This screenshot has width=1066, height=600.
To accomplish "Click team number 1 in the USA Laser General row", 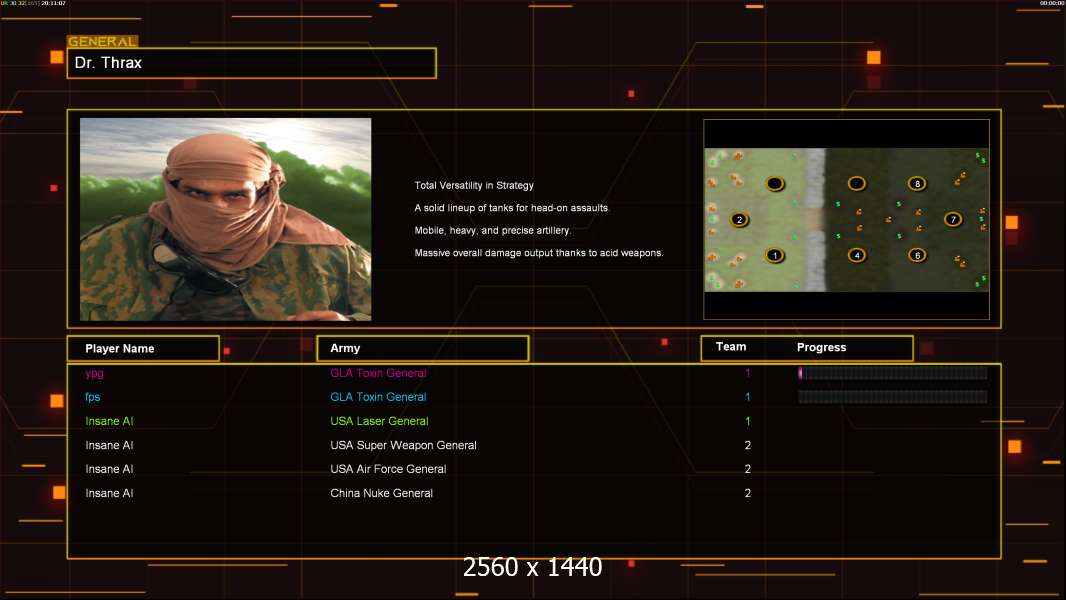I will (x=748, y=421).
